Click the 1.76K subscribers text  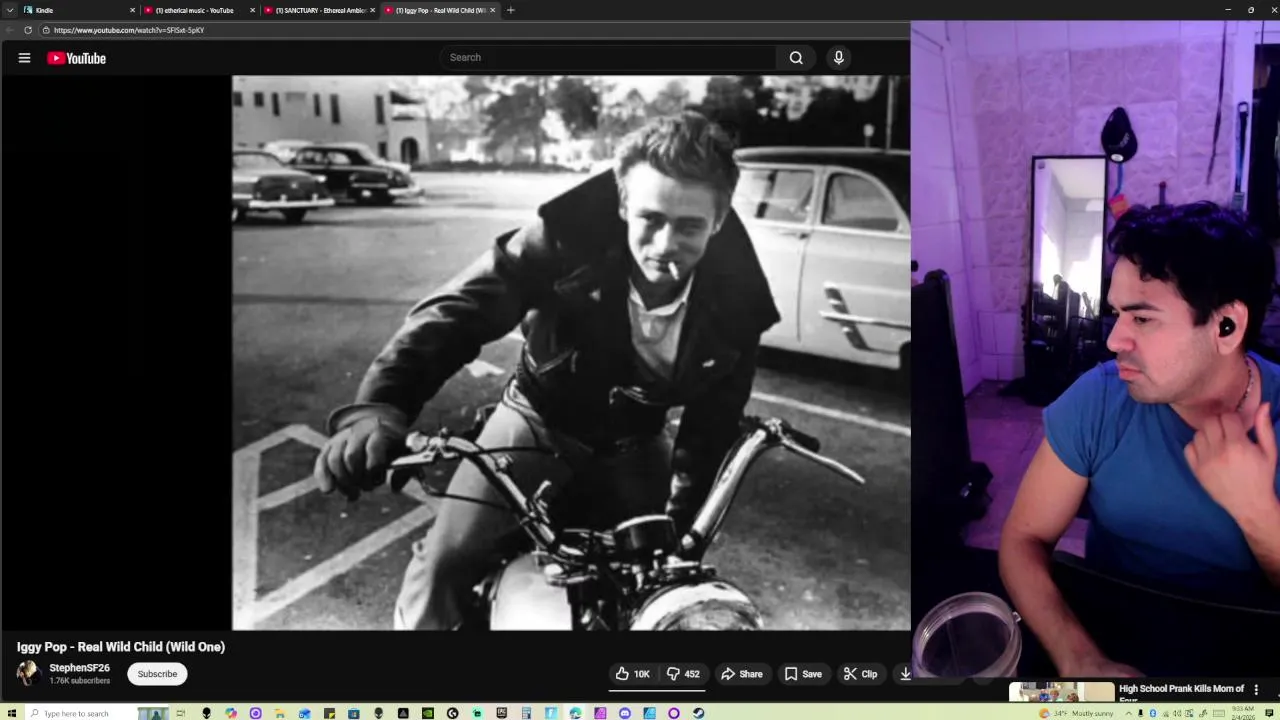click(x=80, y=681)
